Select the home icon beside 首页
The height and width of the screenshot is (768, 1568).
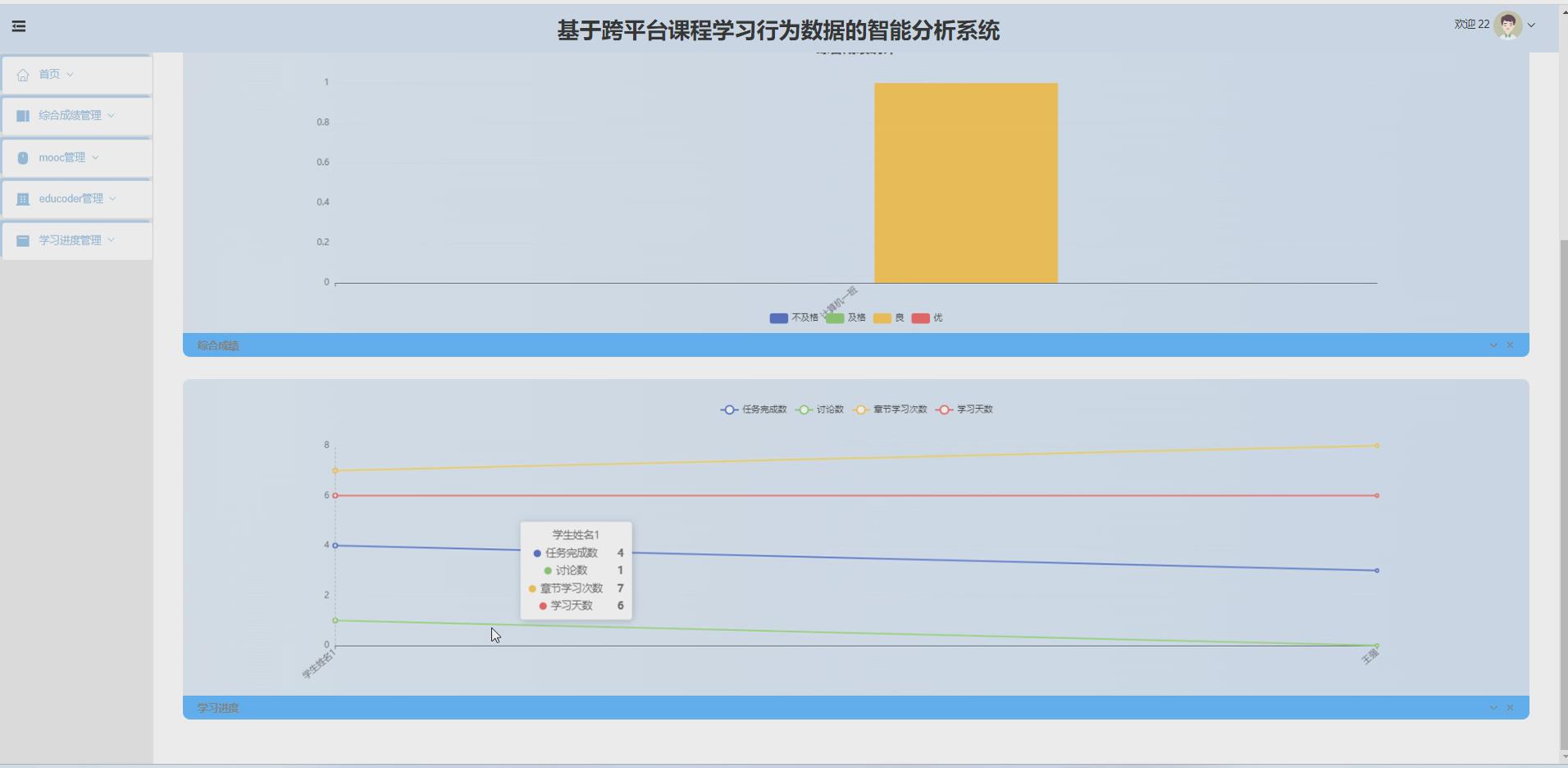coord(22,74)
